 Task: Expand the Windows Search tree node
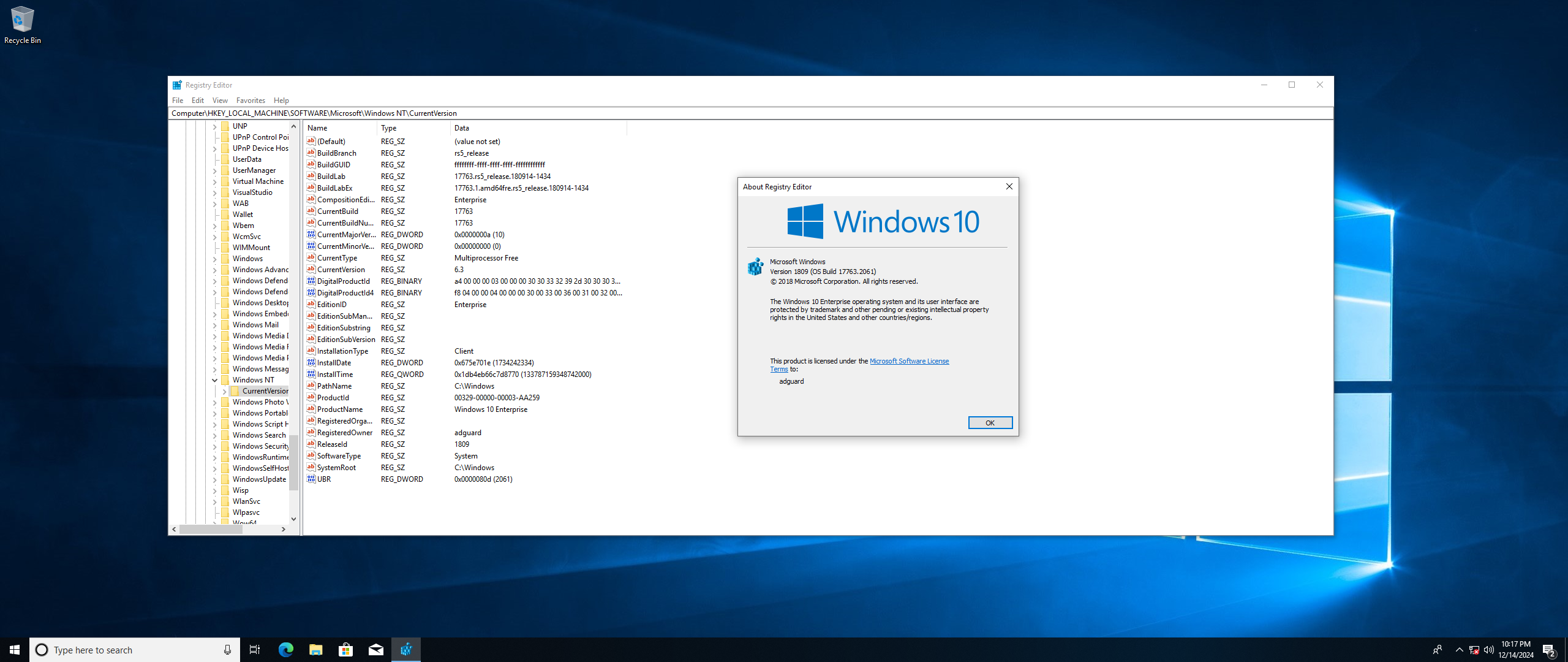[x=215, y=435]
